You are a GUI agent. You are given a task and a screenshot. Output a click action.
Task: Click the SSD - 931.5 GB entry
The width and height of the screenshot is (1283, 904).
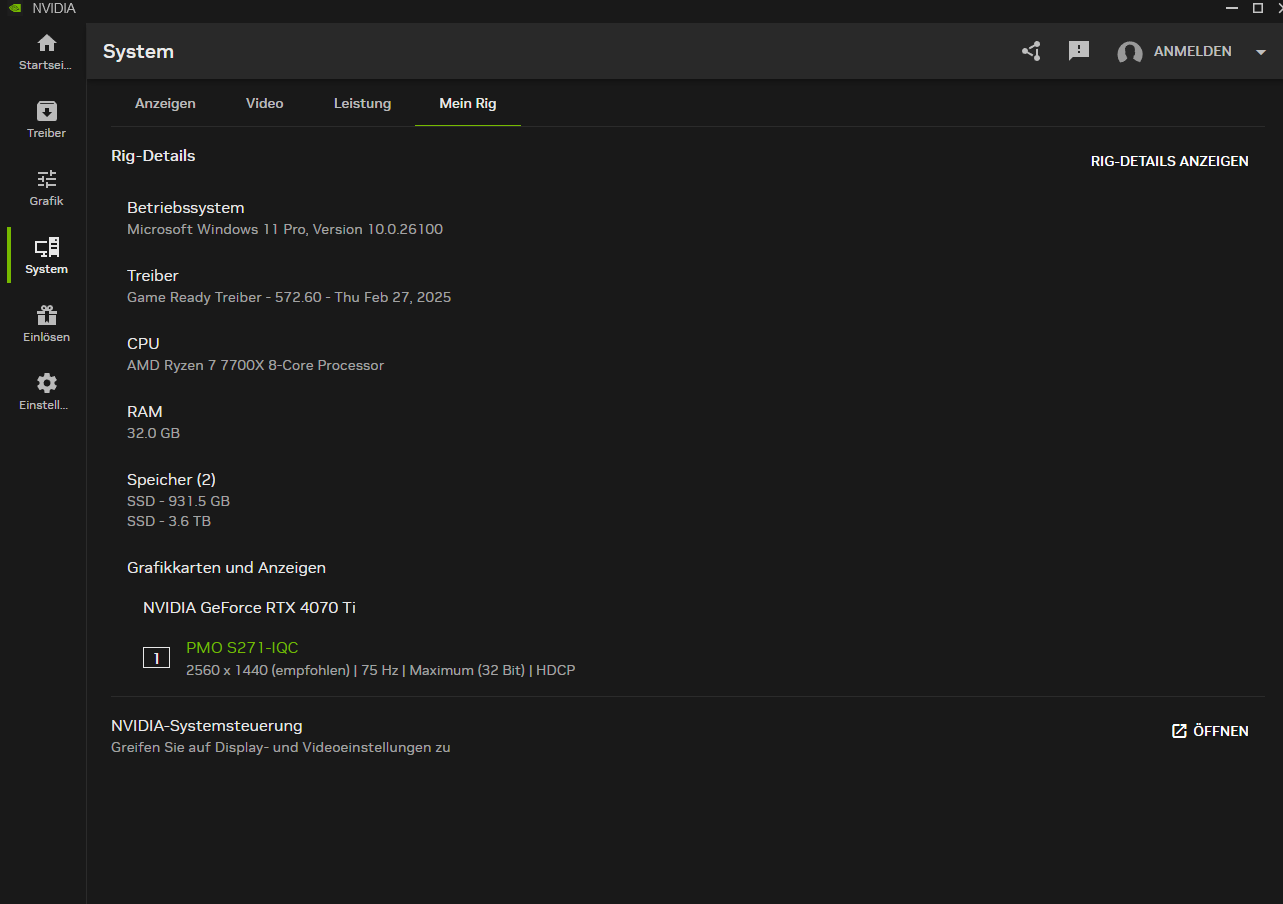pyautogui.click(x=178, y=501)
